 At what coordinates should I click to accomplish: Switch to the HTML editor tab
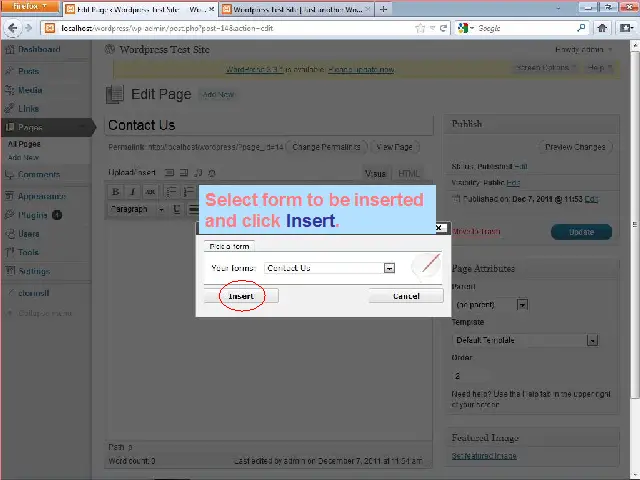point(410,173)
